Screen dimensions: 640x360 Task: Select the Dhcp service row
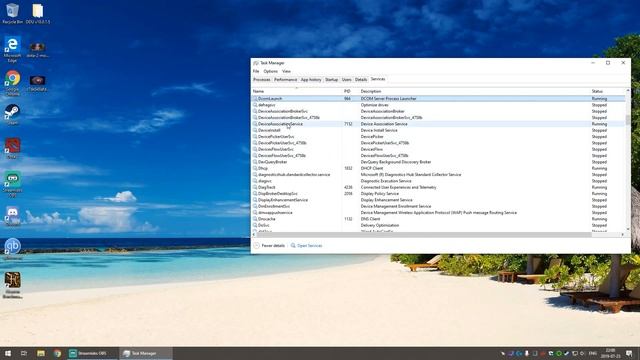(x=438, y=168)
